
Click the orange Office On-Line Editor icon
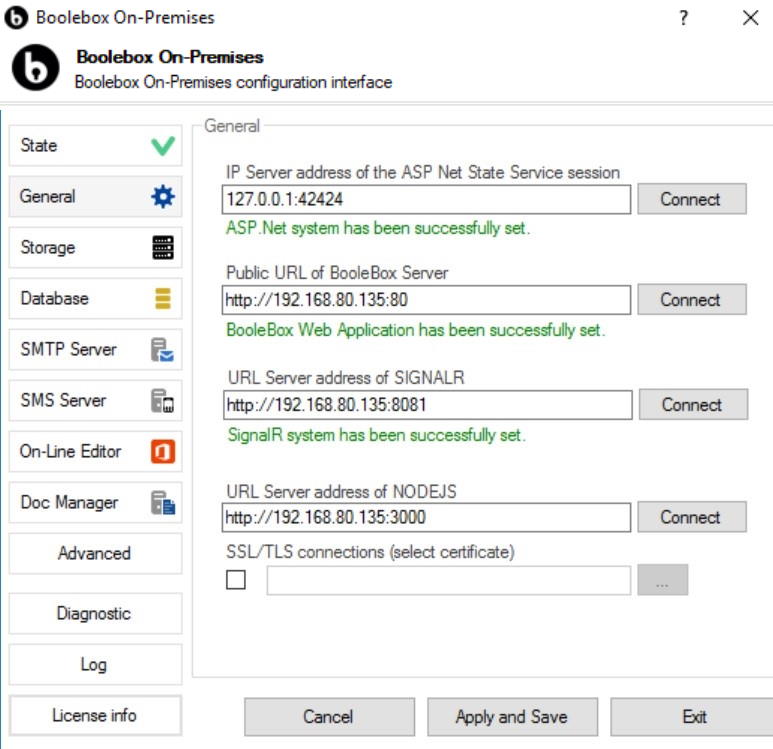coord(163,451)
